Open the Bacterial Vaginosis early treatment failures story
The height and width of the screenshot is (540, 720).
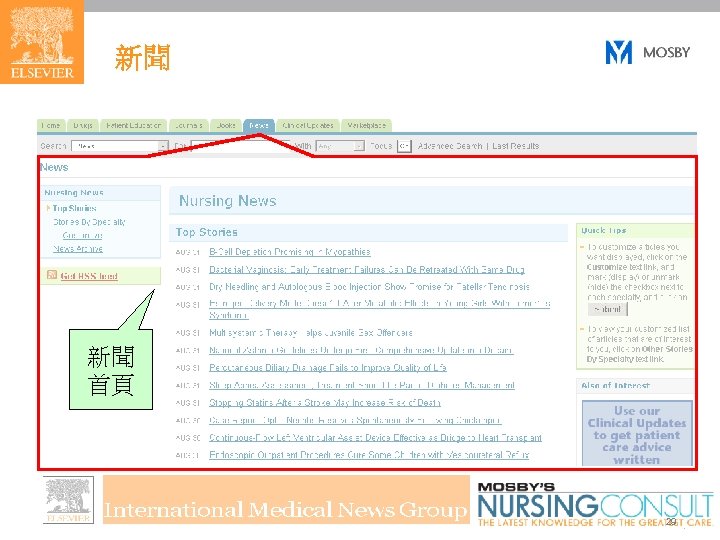click(366, 270)
